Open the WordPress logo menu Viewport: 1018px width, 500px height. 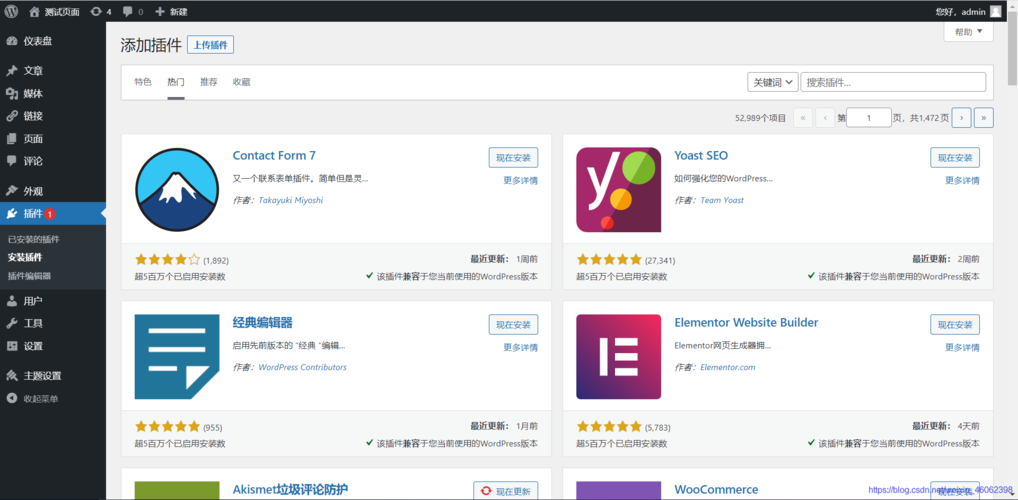click(11, 11)
